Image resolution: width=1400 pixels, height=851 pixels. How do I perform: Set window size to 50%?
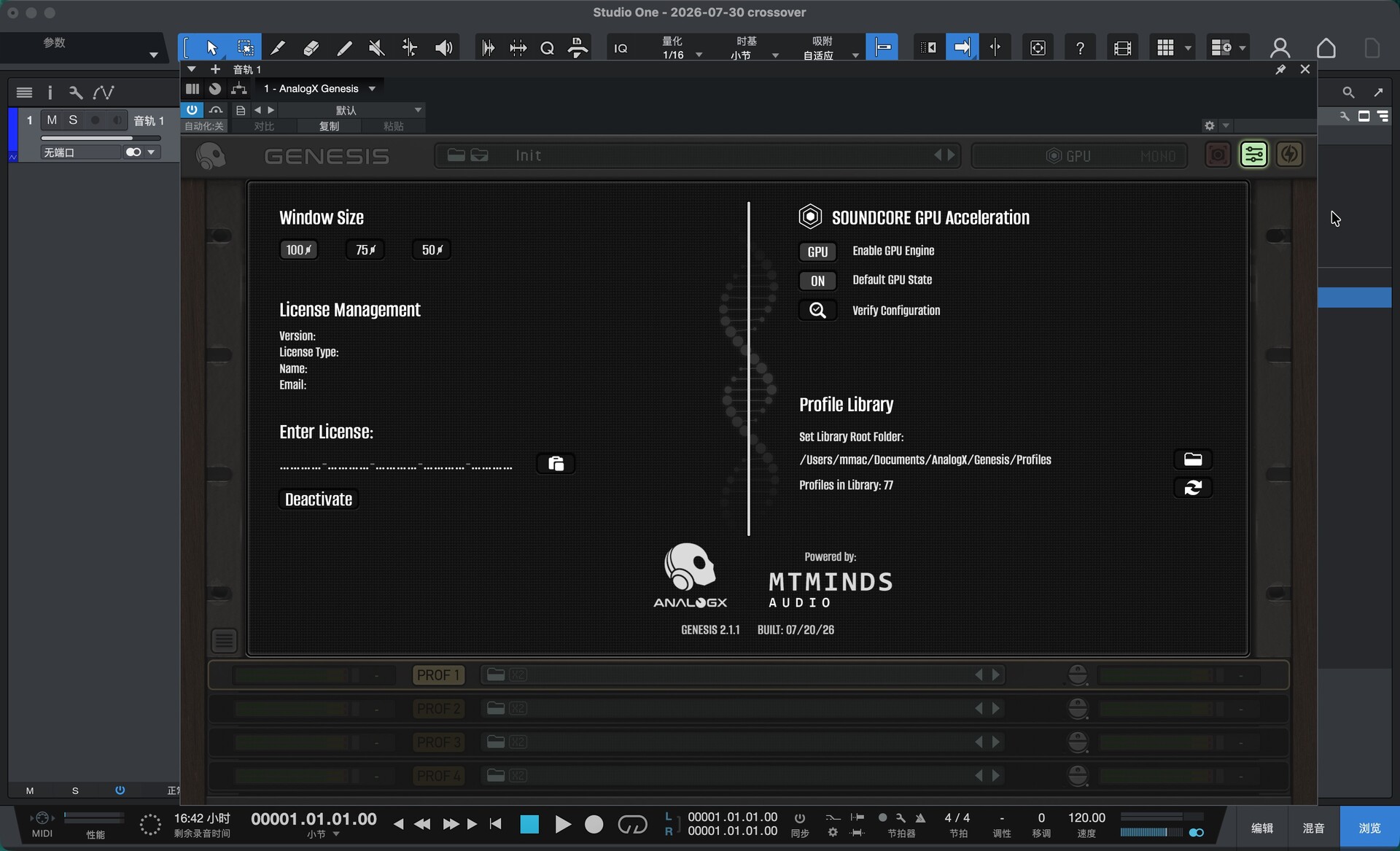pyautogui.click(x=432, y=250)
